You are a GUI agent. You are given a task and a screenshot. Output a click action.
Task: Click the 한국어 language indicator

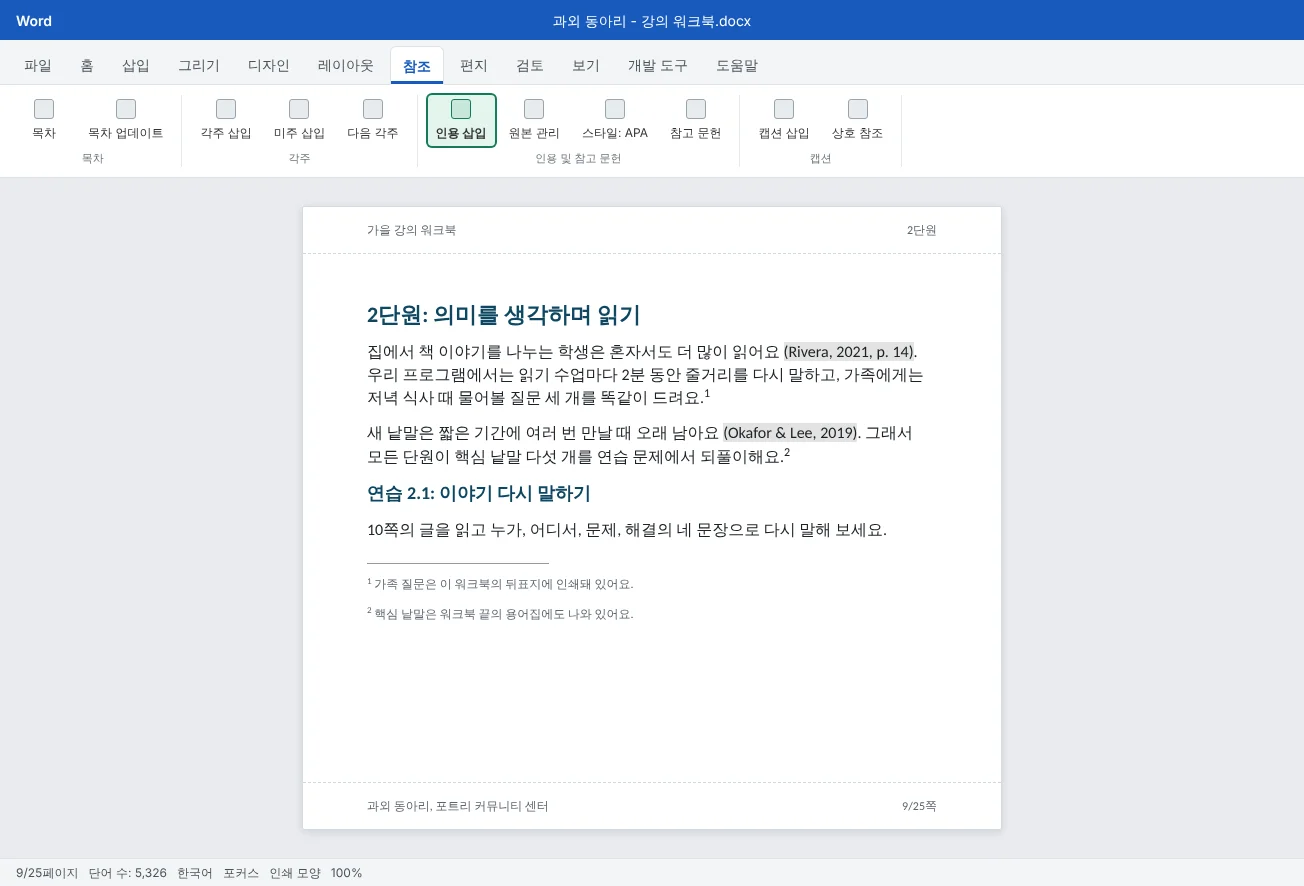coord(195,873)
